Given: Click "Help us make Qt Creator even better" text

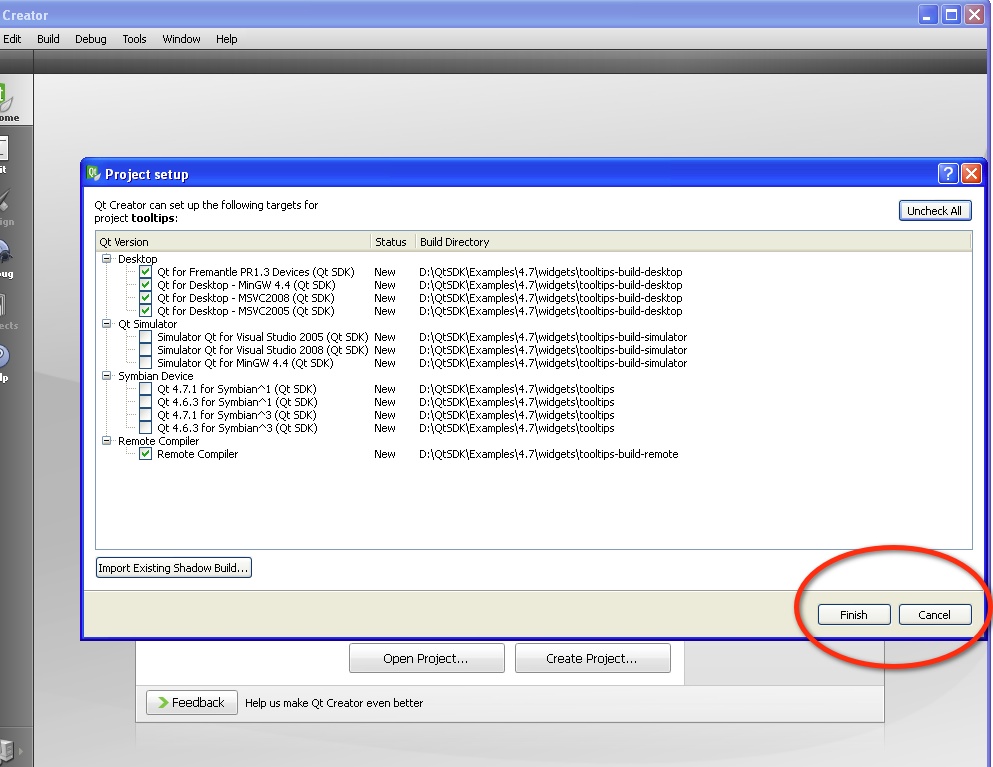Looking at the screenshot, I should [x=334, y=702].
